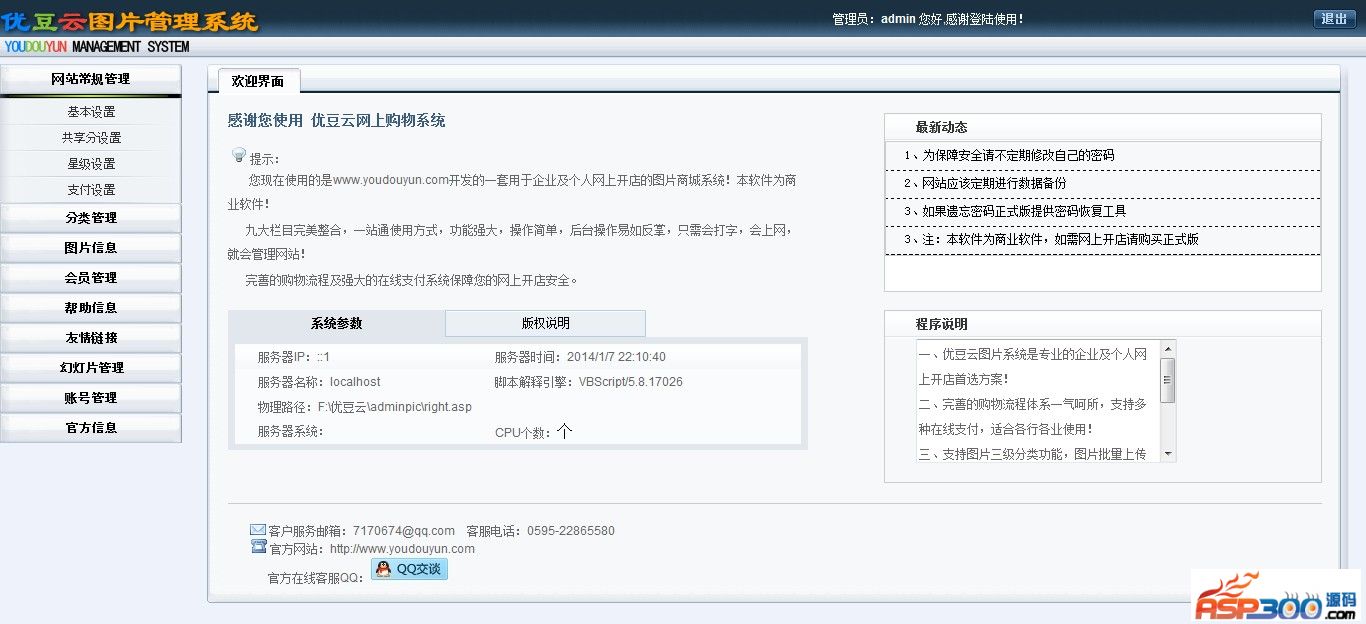The width and height of the screenshot is (1366, 624).
Task: Click the official website computer icon
Action: [258, 547]
